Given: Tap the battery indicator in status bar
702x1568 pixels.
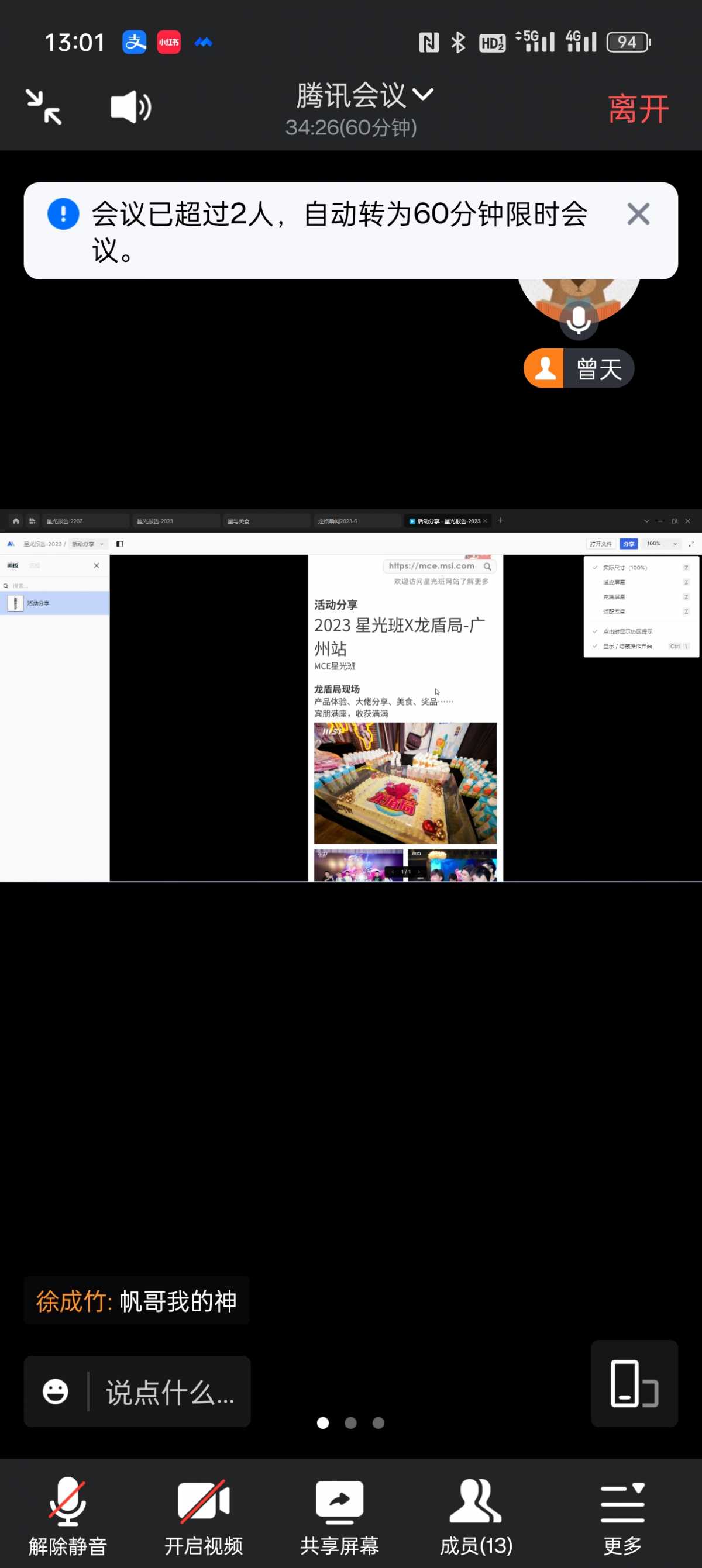Looking at the screenshot, I should tap(628, 42).
